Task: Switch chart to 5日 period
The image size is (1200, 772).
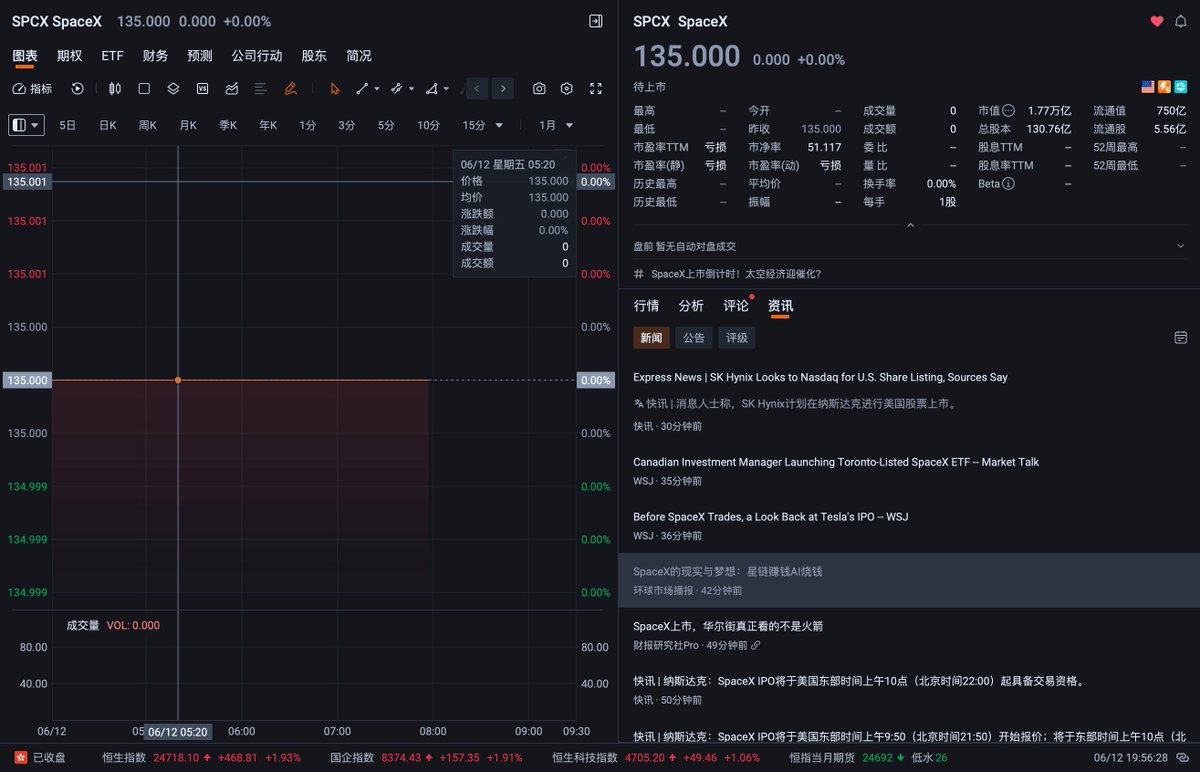Action: tap(67, 125)
